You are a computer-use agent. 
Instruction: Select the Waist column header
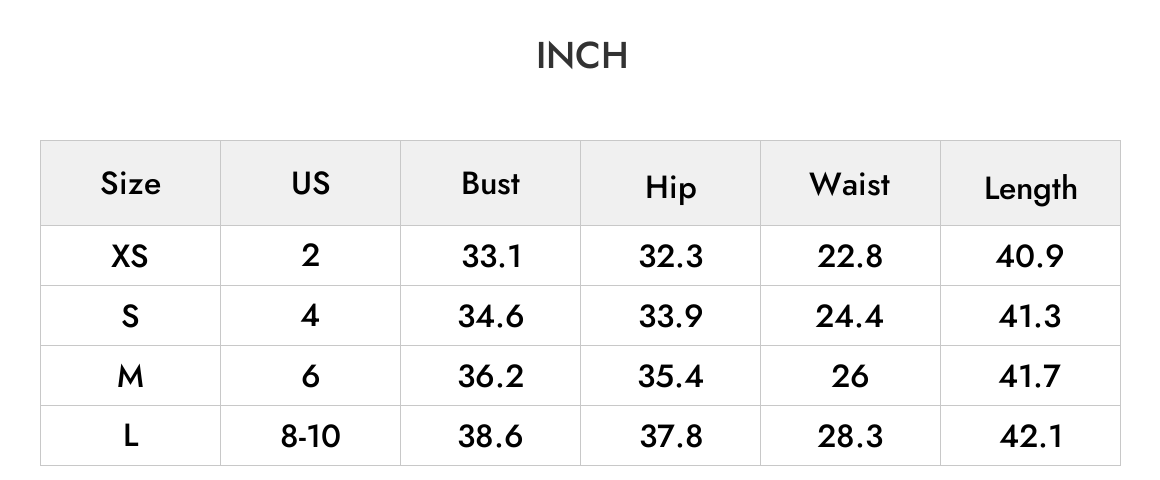(850, 183)
